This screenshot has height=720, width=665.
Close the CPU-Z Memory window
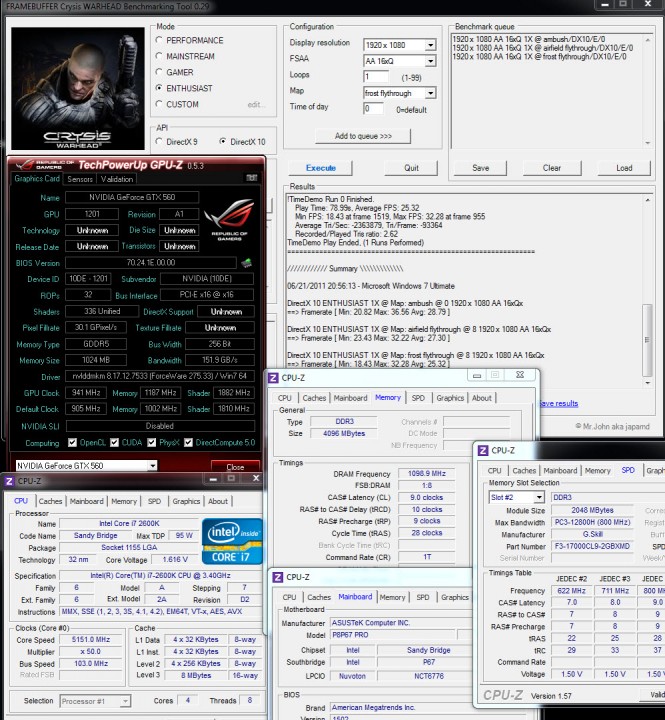pyautogui.click(x=520, y=375)
